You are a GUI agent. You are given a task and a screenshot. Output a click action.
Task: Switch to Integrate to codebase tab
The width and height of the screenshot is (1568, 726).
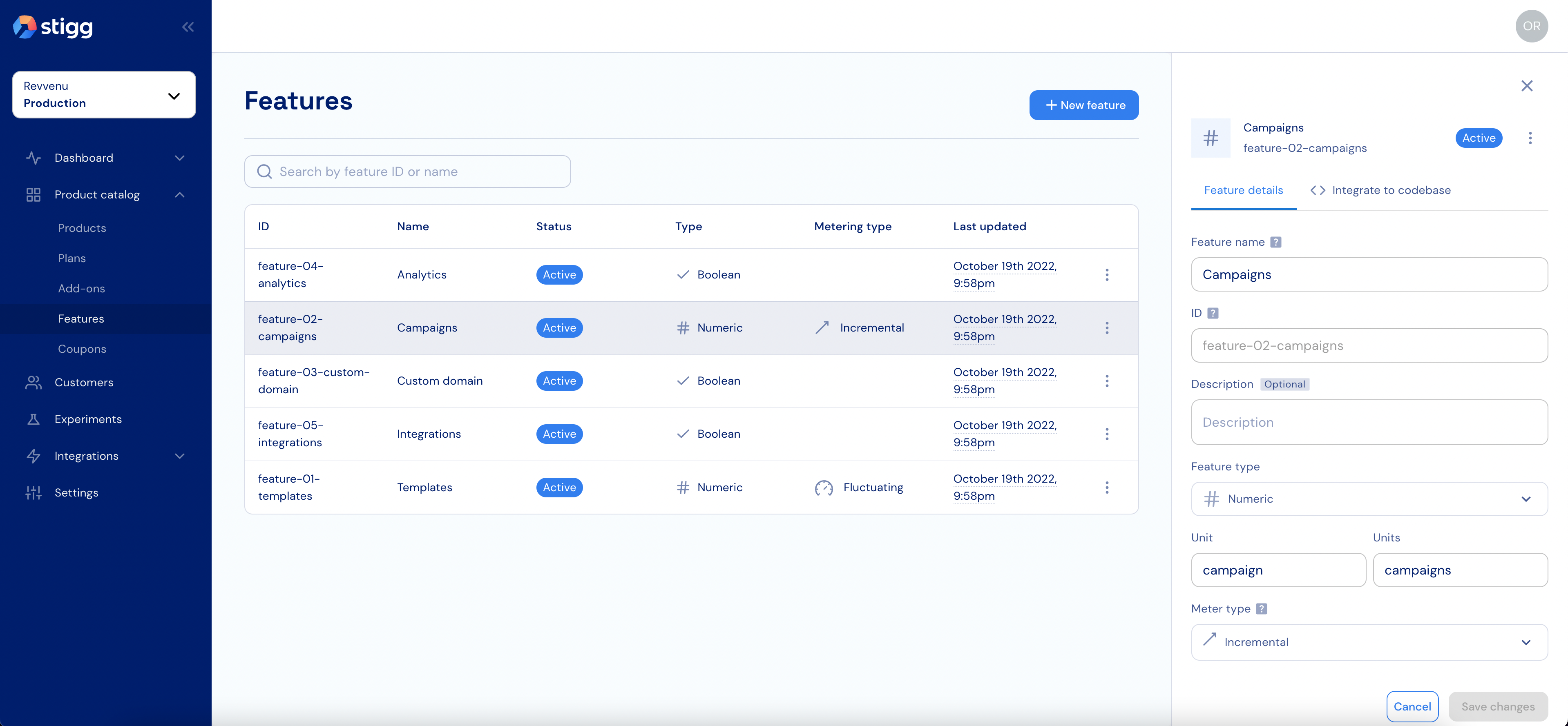click(1380, 190)
